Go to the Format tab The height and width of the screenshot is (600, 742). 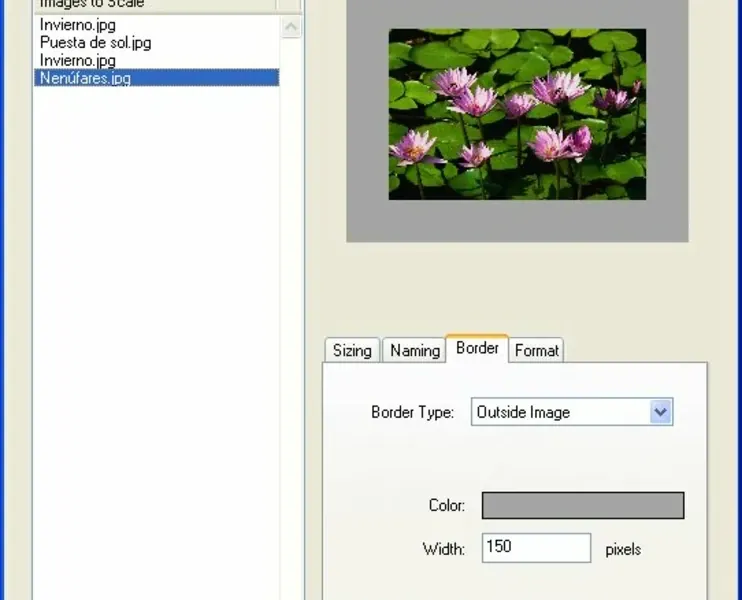tap(536, 351)
